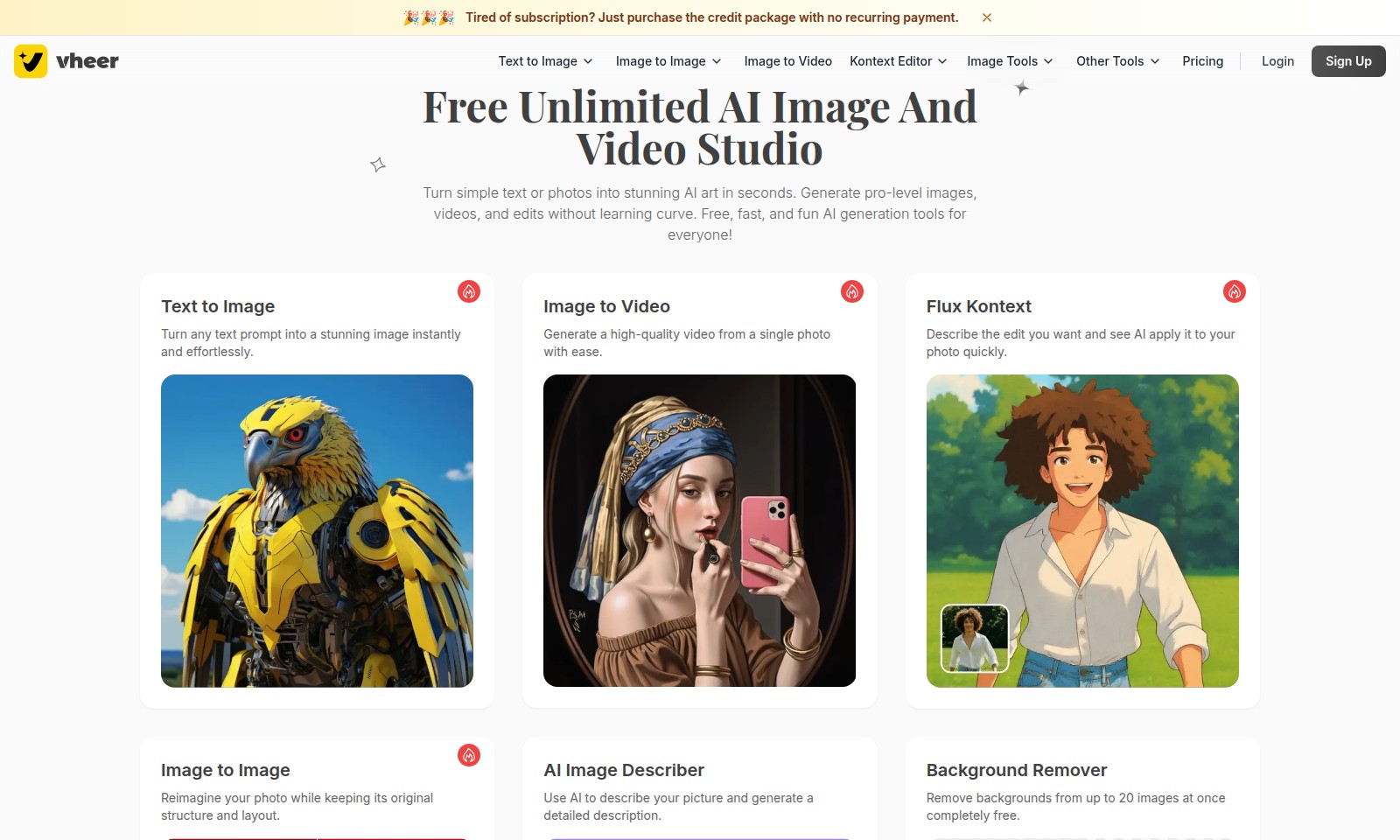The width and height of the screenshot is (1400, 840).
Task: Dismiss the credit package promo banner
Action: coord(987,17)
